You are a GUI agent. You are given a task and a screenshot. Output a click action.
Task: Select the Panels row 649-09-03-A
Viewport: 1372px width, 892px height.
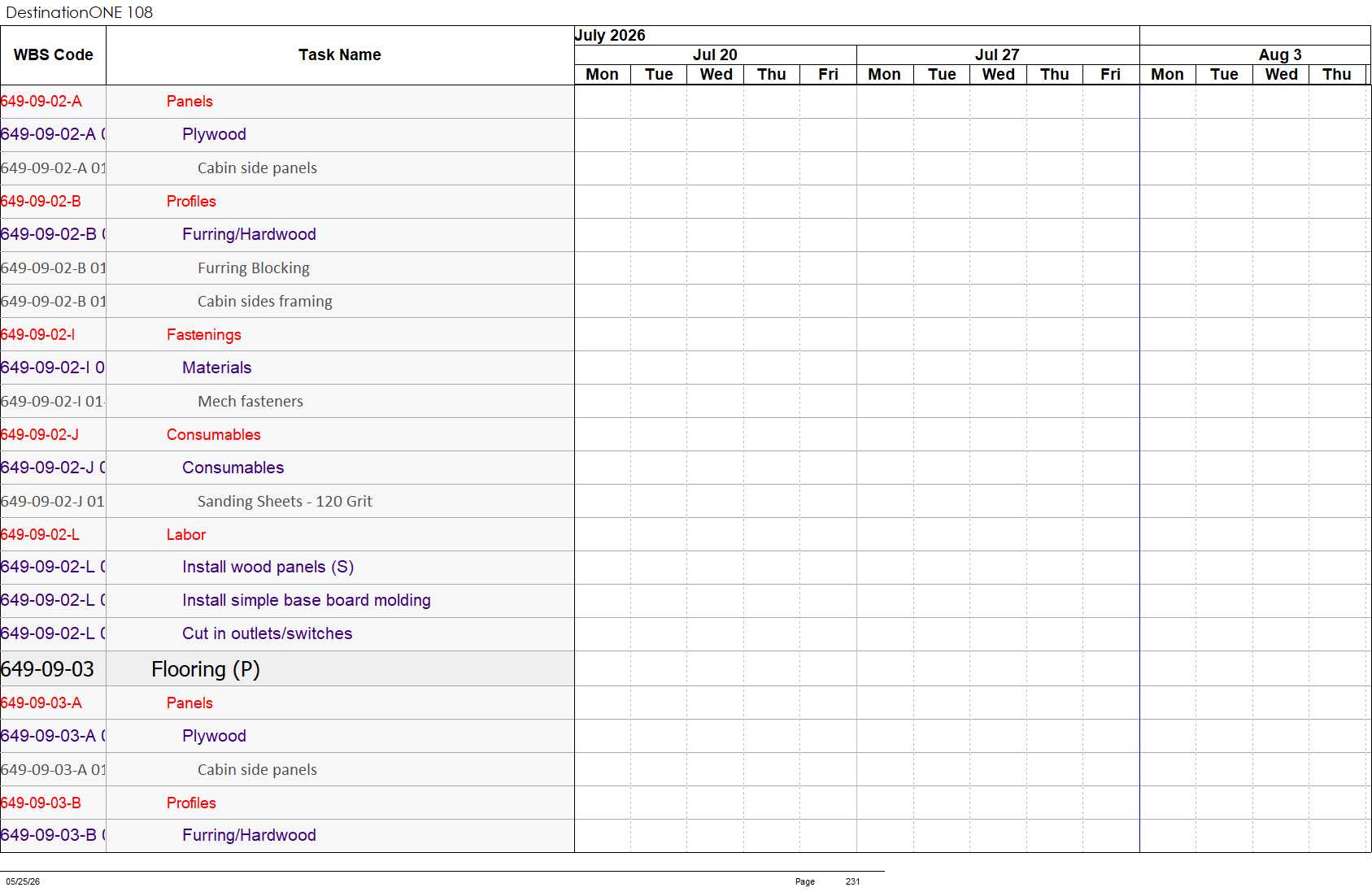pyautogui.click(x=287, y=703)
